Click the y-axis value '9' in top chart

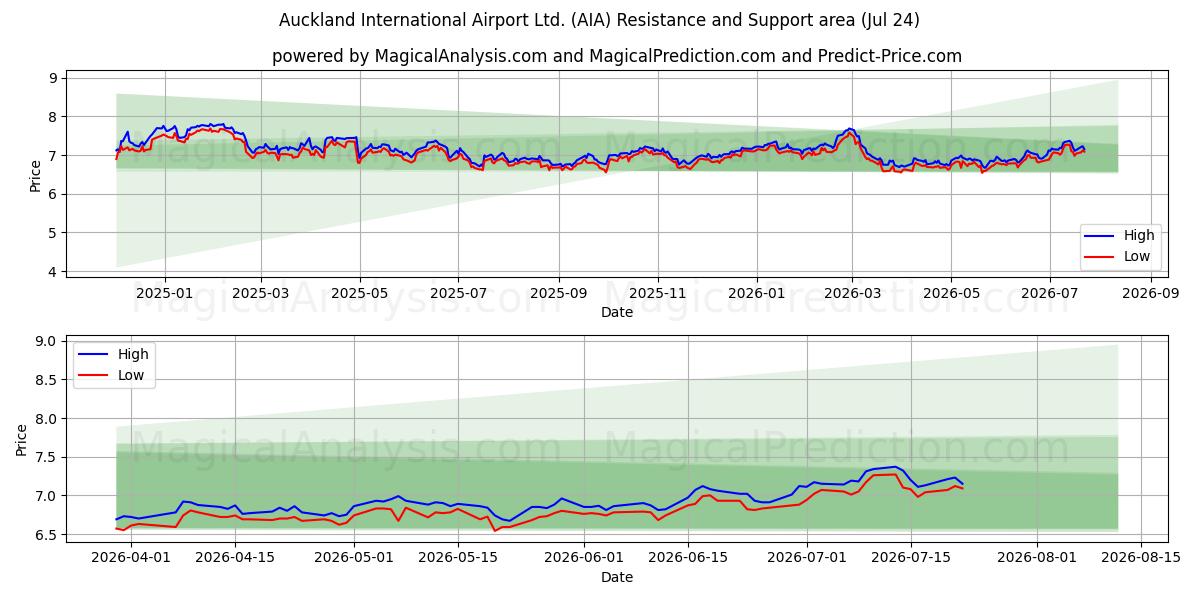coord(55,78)
